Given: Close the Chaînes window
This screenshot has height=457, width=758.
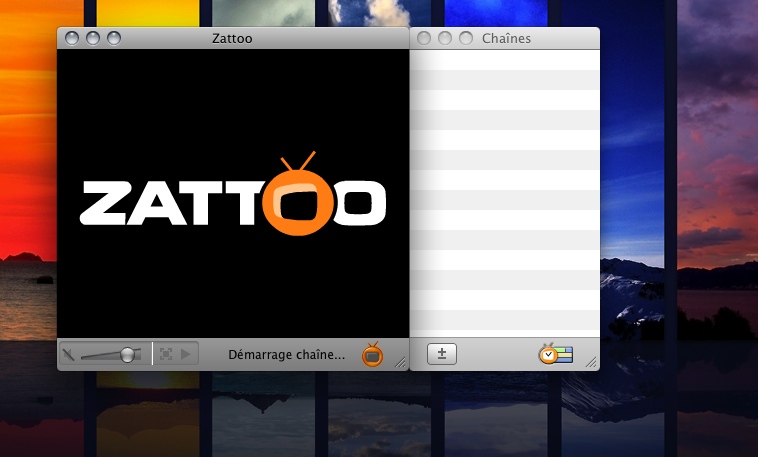Looking at the screenshot, I should point(424,38).
